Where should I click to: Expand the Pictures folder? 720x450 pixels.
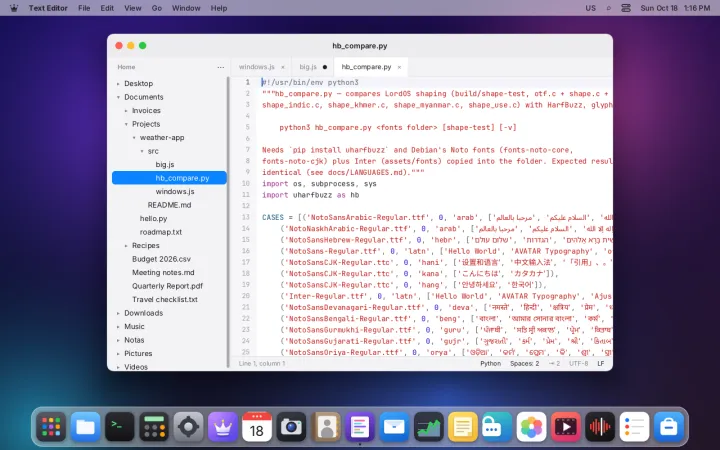pyautogui.click(x=118, y=354)
